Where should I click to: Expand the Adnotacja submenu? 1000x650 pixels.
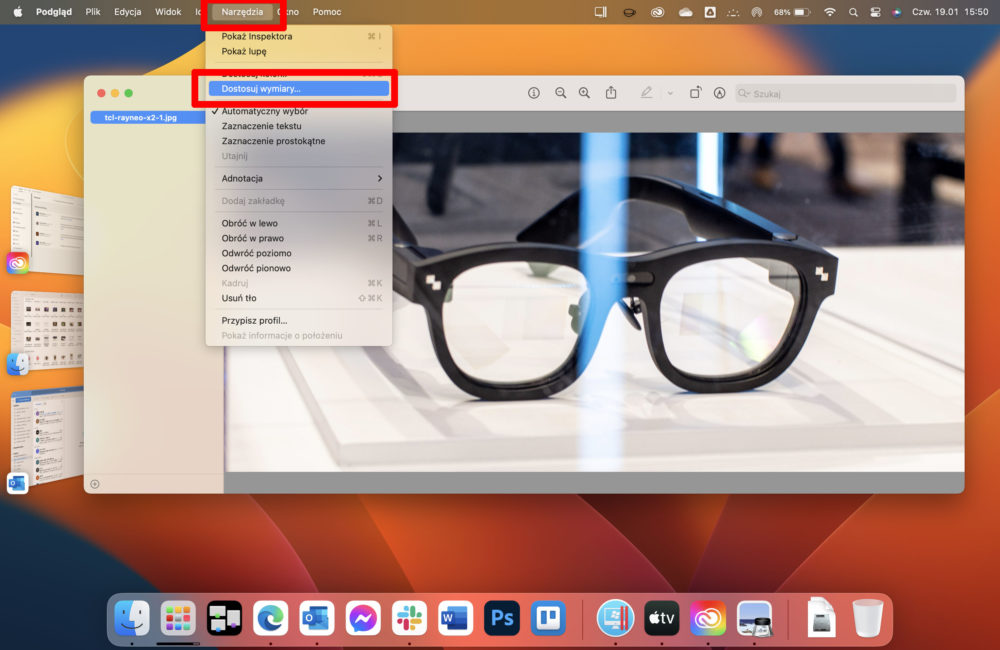coord(298,179)
